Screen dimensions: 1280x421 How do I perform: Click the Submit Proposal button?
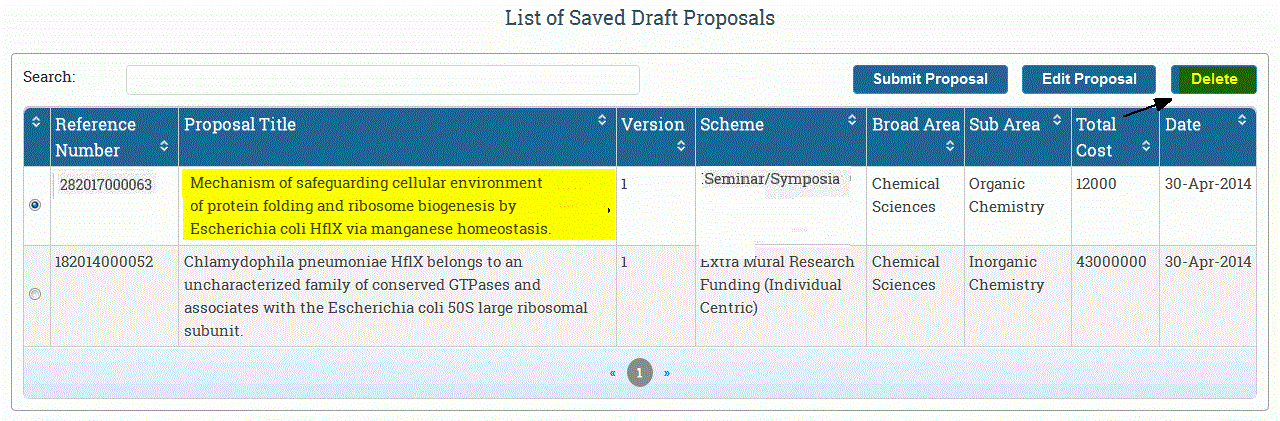(x=930, y=79)
